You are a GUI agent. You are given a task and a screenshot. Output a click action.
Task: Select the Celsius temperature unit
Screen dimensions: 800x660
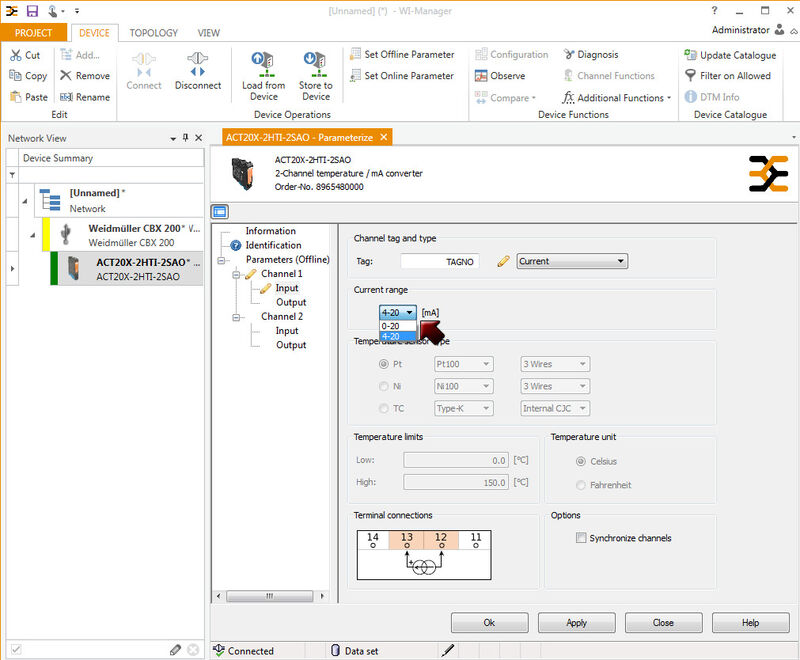(x=581, y=461)
